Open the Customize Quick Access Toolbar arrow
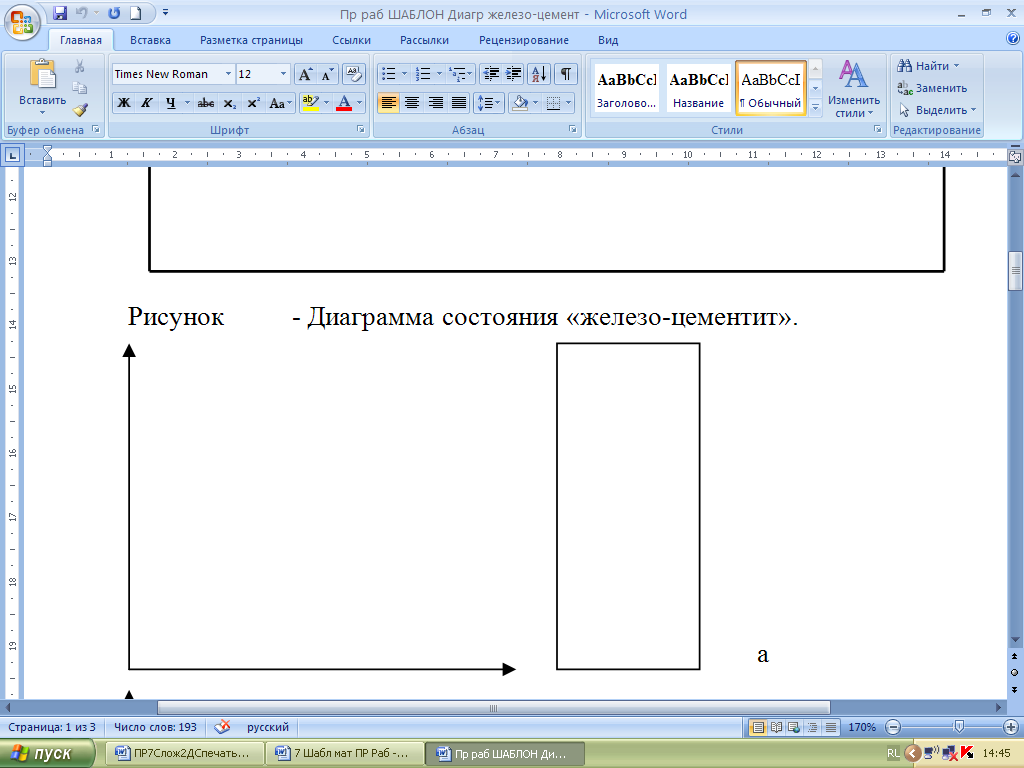 pos(165,13)
